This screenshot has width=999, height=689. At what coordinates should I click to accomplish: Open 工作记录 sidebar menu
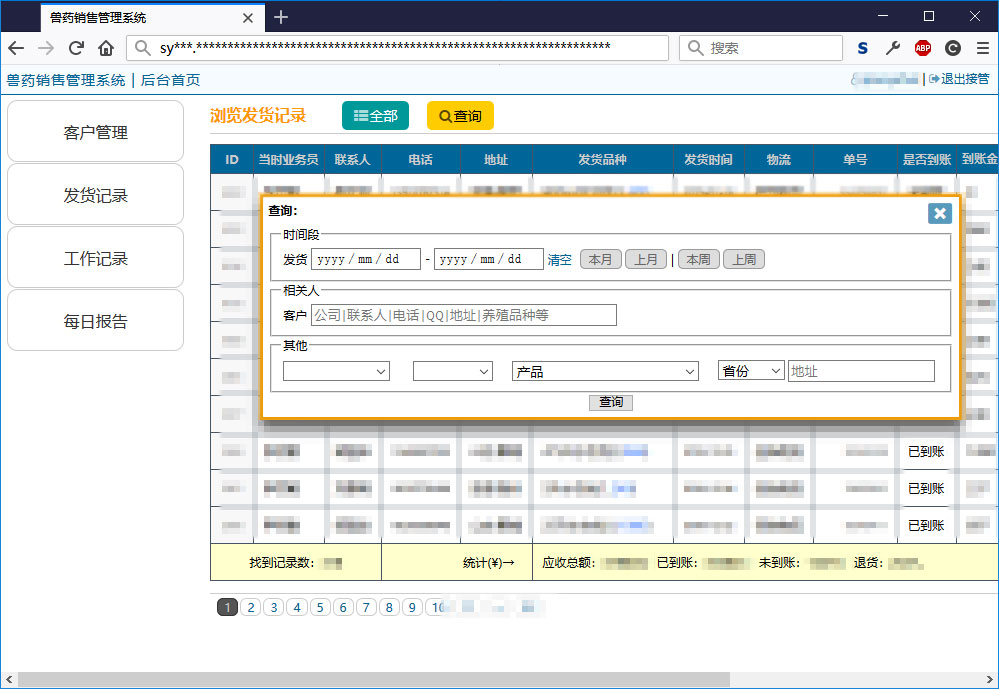(x=96, y=258)
